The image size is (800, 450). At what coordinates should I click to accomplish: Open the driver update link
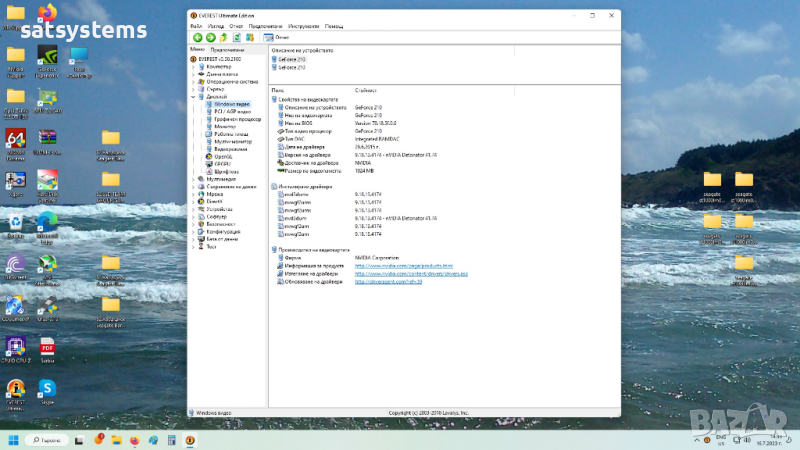click(x=388, y=282)
